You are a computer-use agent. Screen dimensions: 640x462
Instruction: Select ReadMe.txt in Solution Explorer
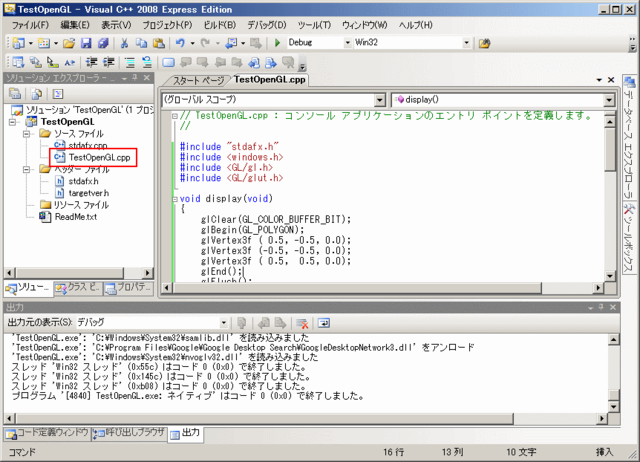click(76, 217)
